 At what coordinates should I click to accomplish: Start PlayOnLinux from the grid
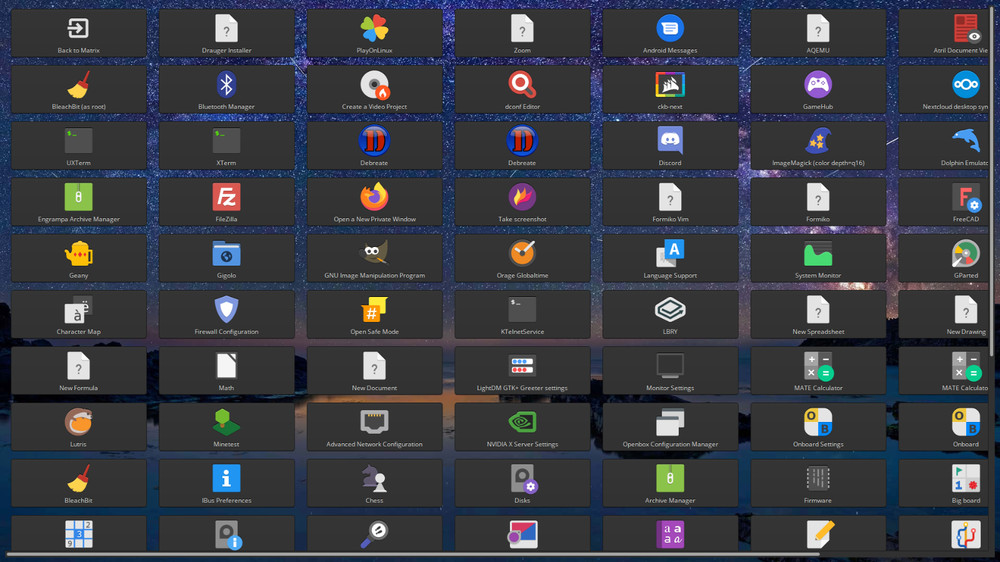click(374, 33)
